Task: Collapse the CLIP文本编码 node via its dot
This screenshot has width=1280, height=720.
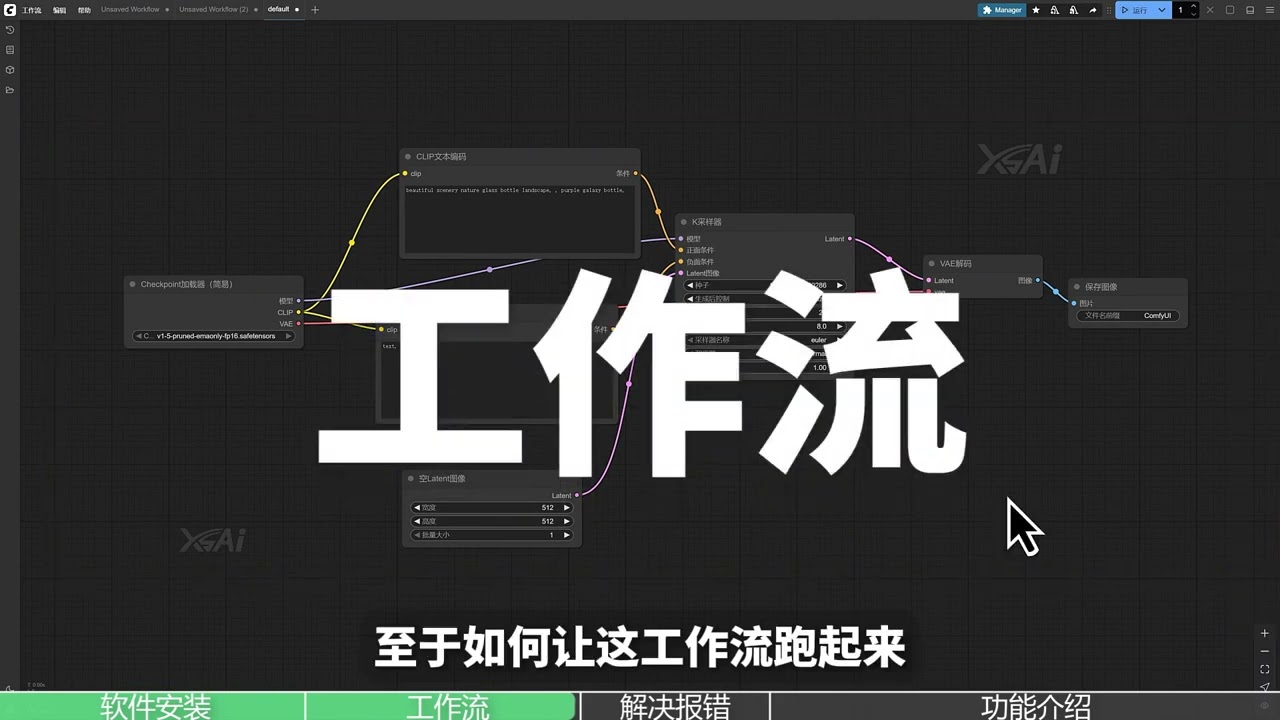Action: (408, 156)
